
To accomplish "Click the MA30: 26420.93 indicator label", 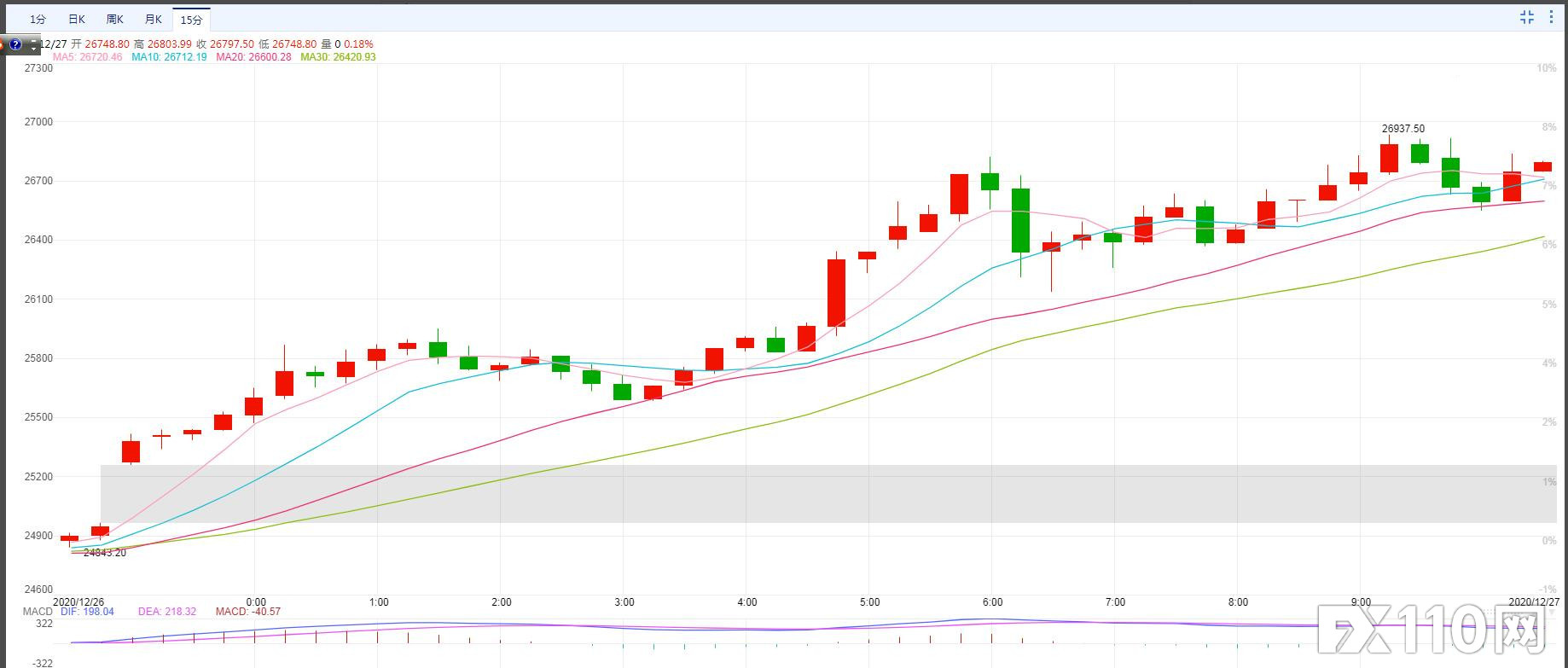I will tap(338, 57).
